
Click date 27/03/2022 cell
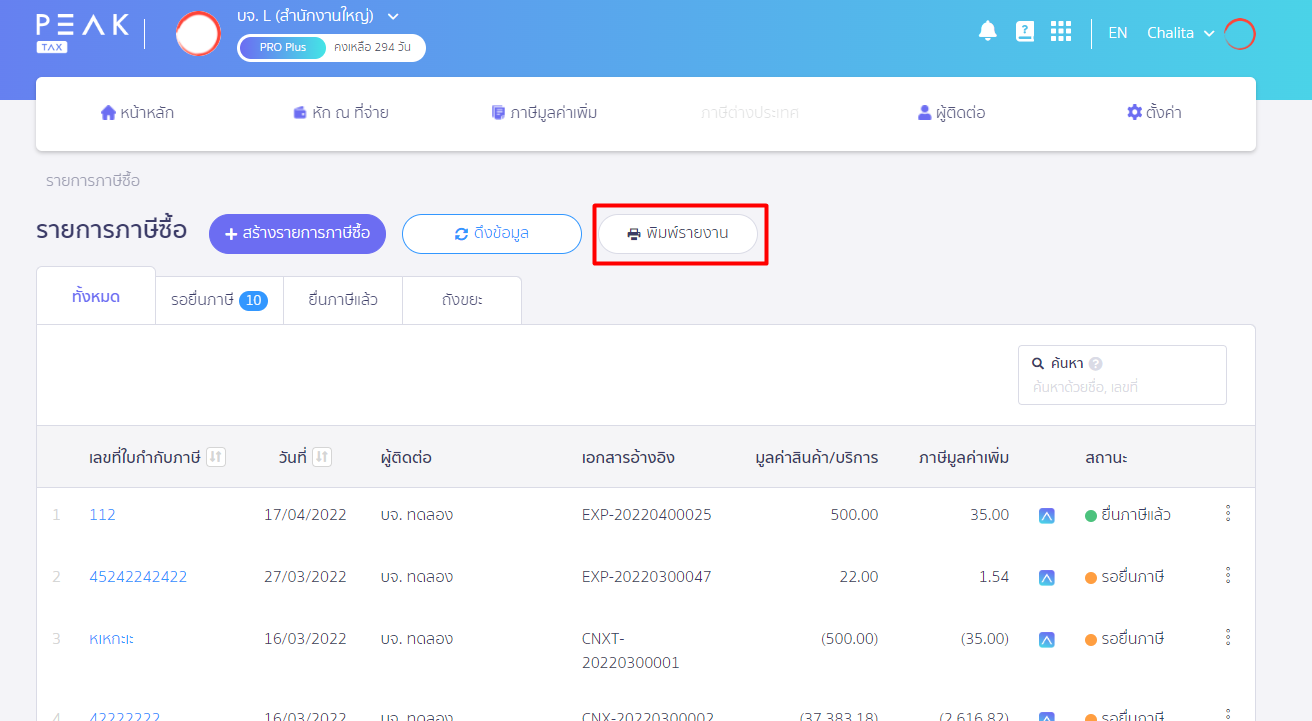tap(305, 577)
